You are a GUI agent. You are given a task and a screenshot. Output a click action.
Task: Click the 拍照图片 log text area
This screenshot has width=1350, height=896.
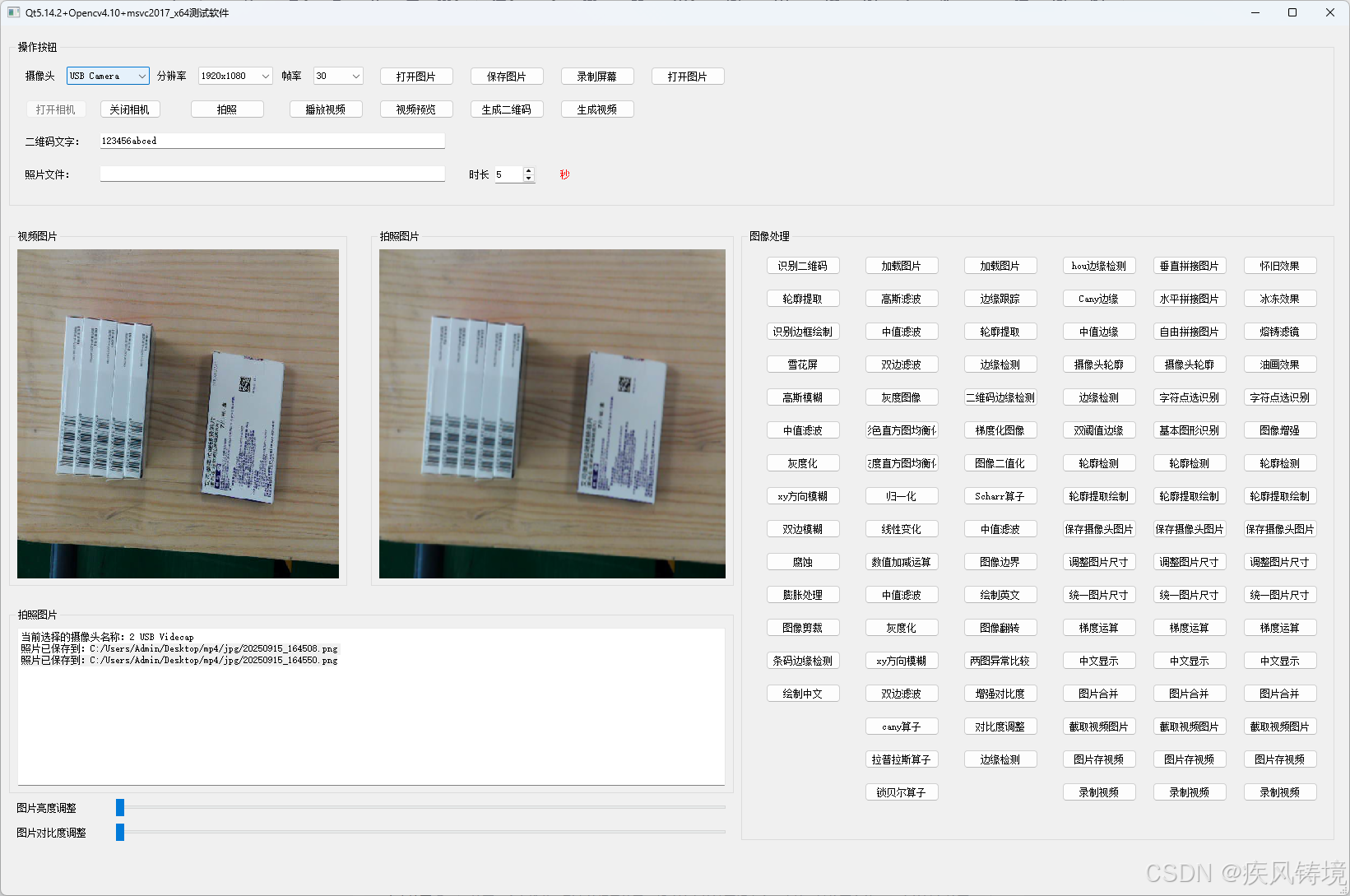(371, 707)
